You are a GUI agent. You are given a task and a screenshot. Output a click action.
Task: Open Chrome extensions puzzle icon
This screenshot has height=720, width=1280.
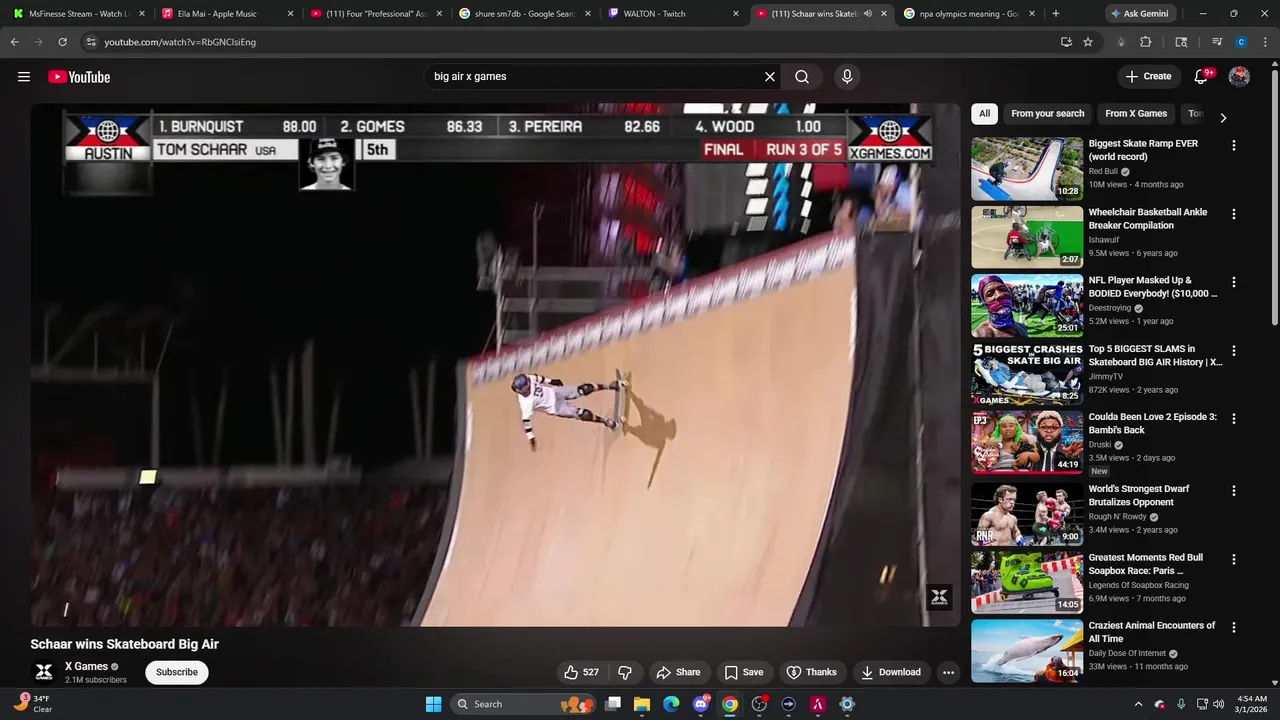point(1146,42)
